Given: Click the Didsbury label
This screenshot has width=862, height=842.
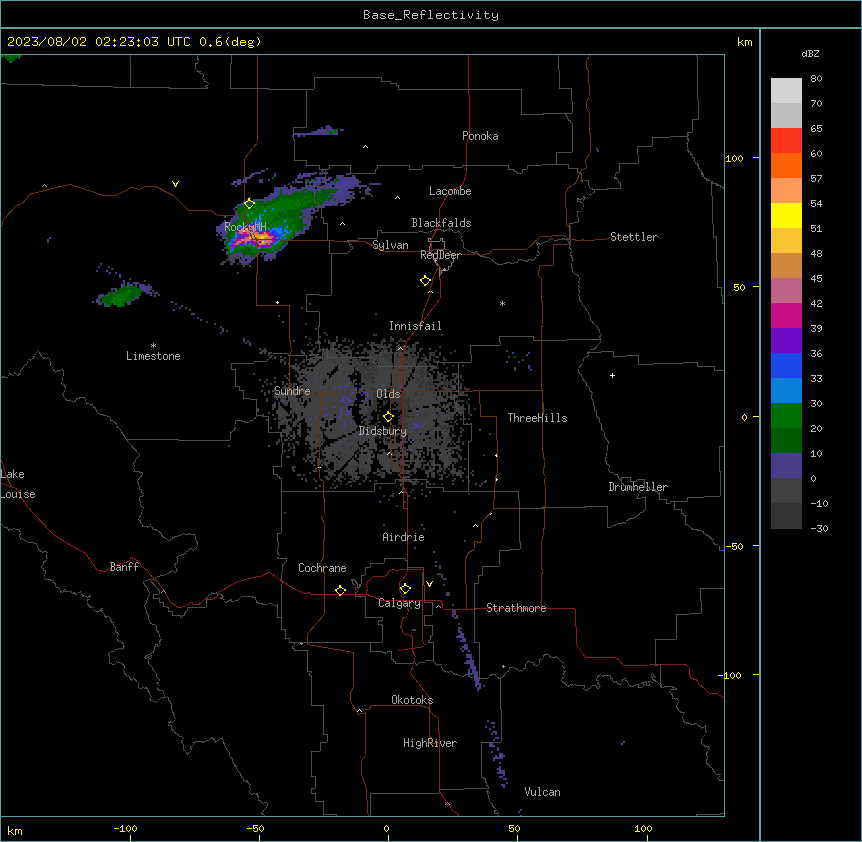Looking at the screenshot, I should point(383,431).
